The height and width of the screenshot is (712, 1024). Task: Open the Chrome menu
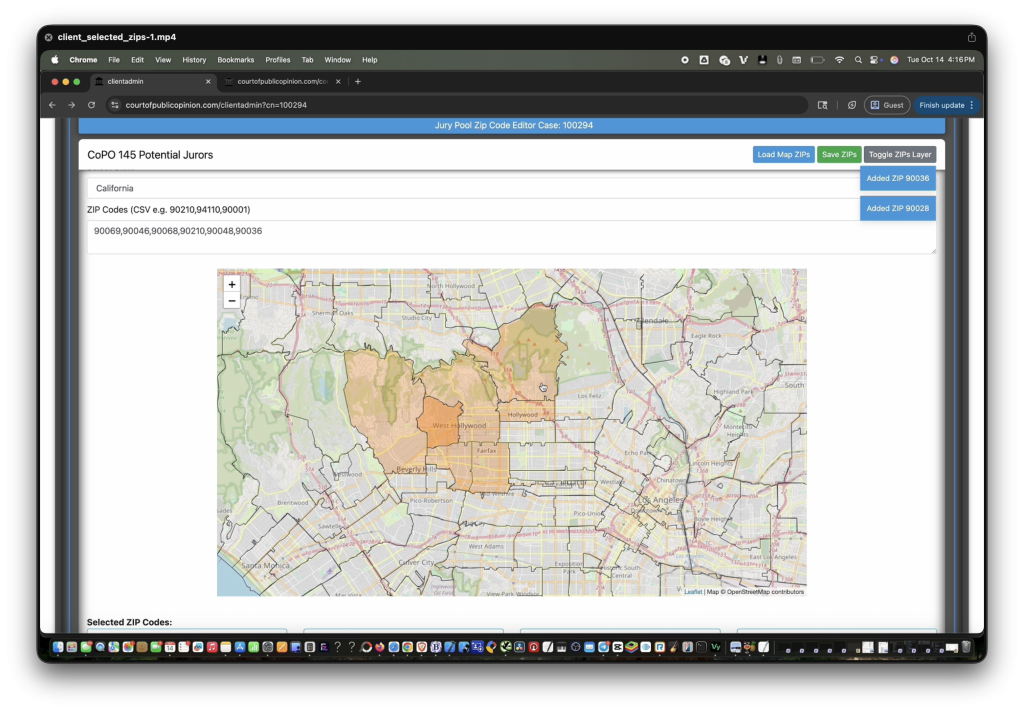[x=83, y=59]
